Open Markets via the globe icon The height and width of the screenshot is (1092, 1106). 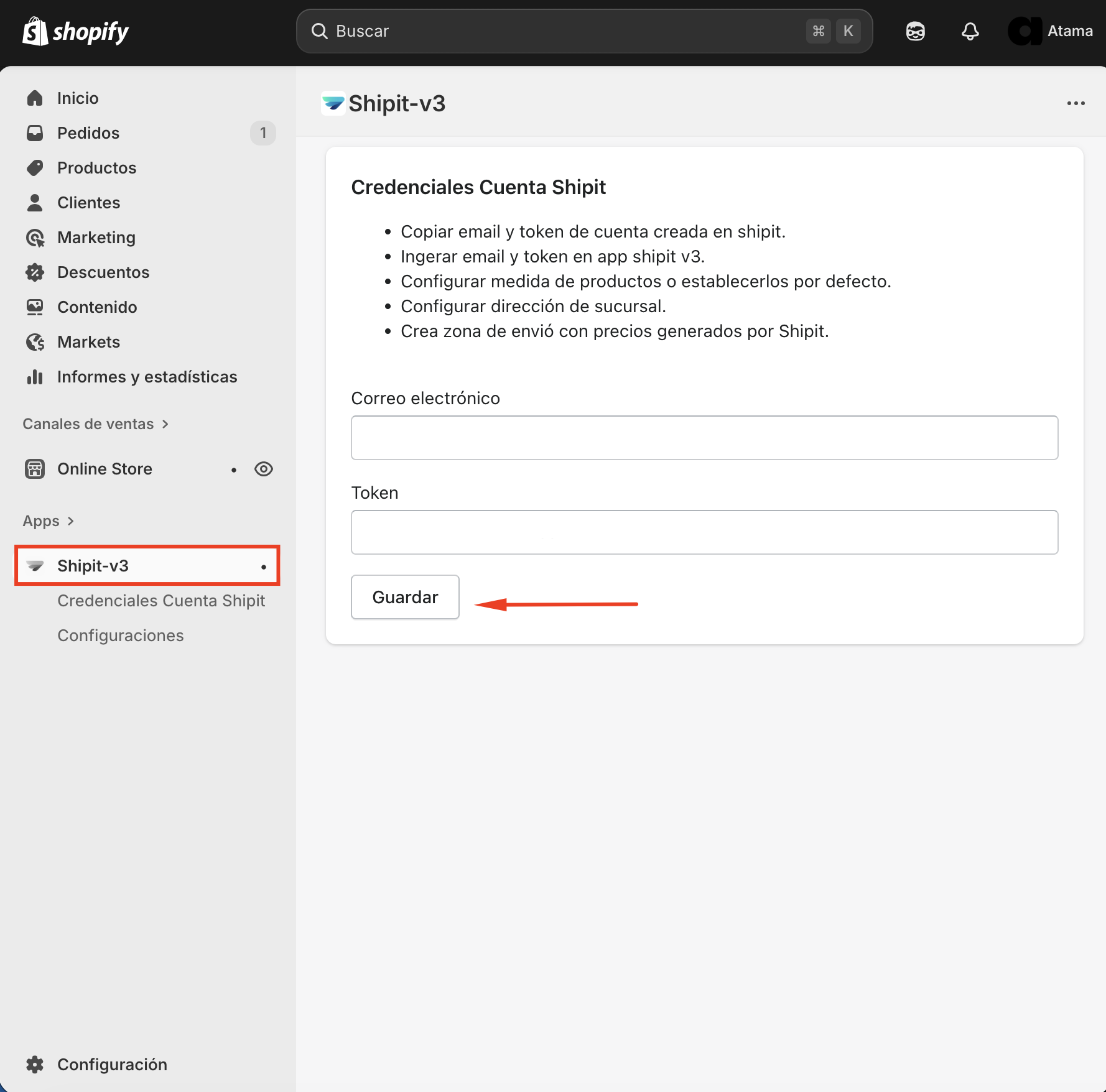click(35, 342)
